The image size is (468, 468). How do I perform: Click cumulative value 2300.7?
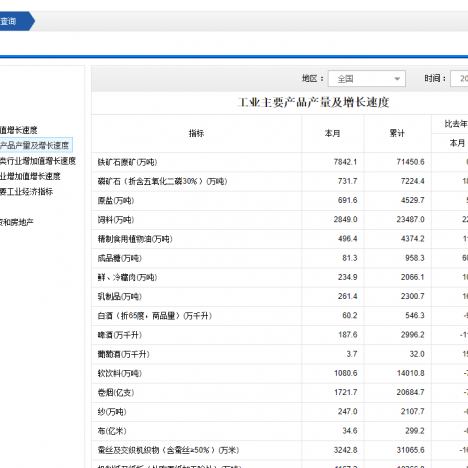[413, 296]
